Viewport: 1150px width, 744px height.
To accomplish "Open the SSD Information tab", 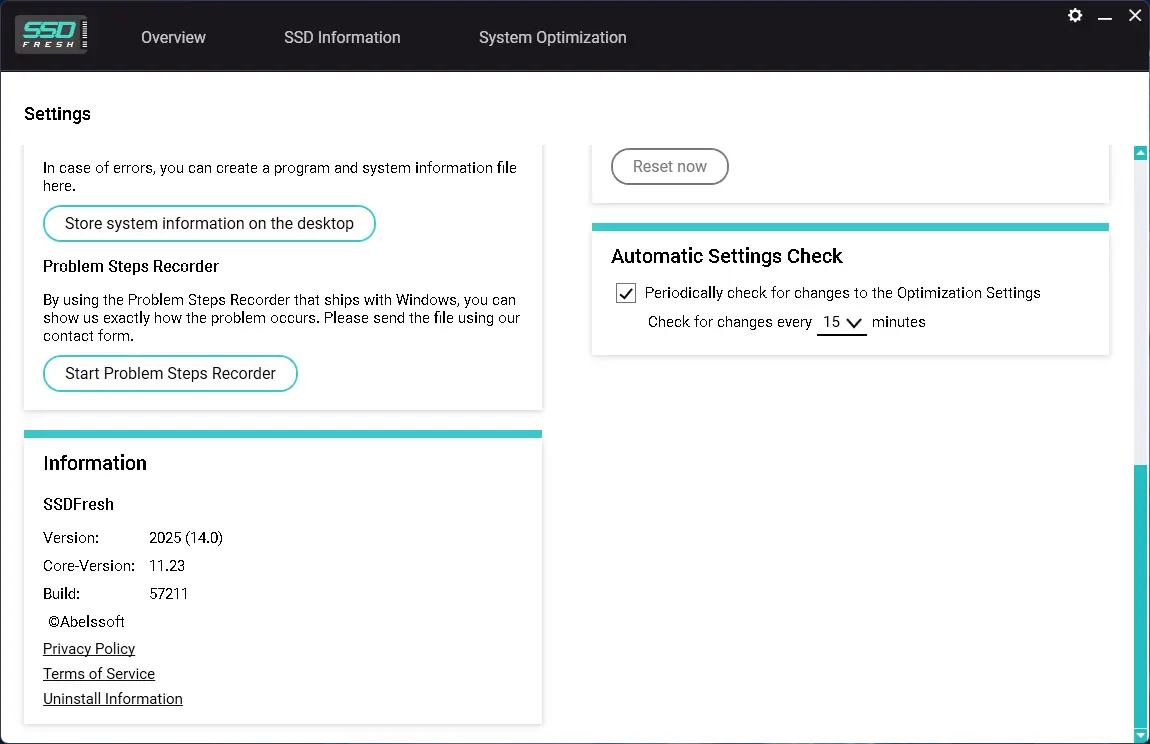I will coord(342,37).
